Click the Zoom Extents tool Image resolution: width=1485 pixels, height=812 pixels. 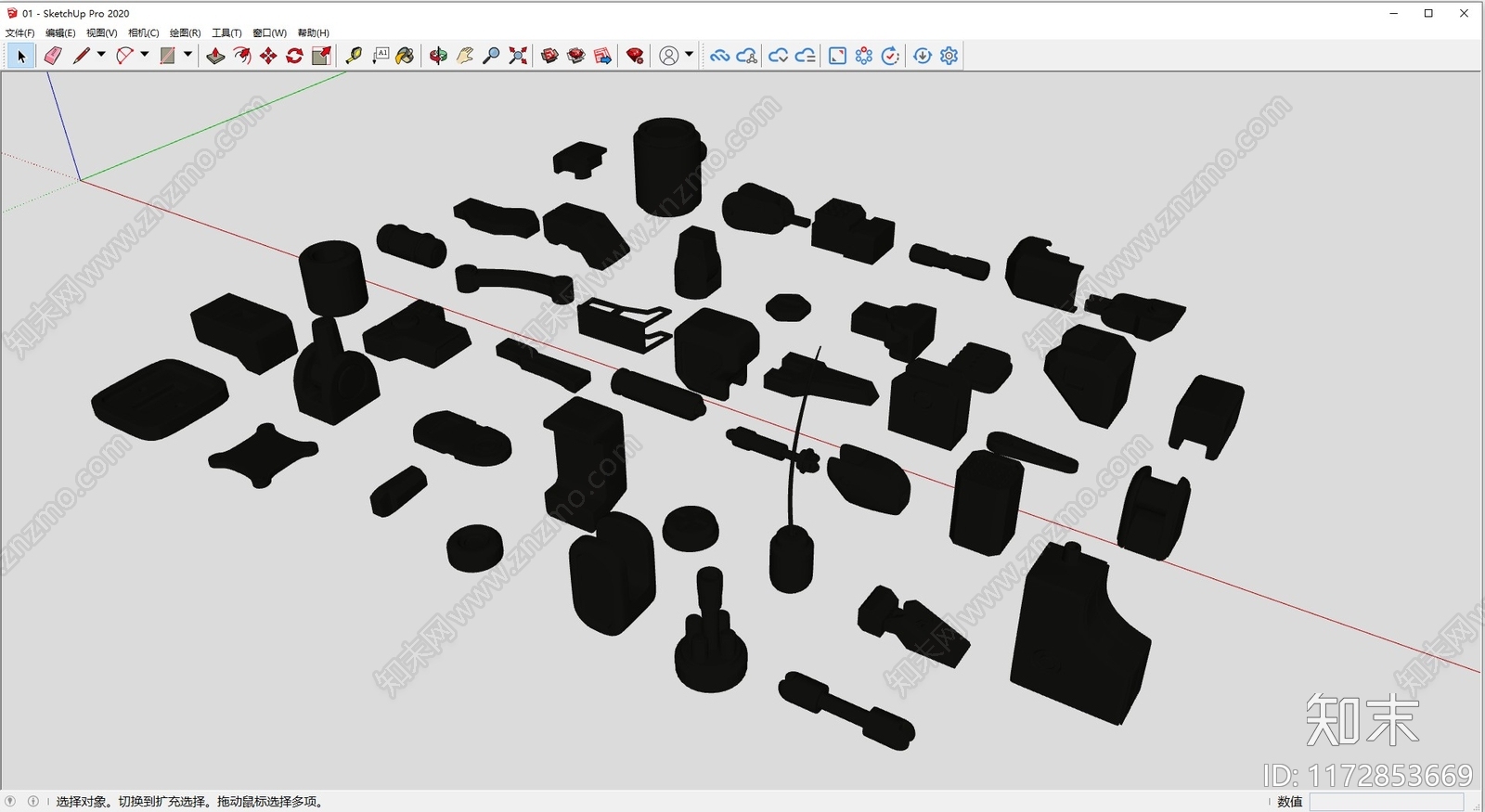click(518, 56)
